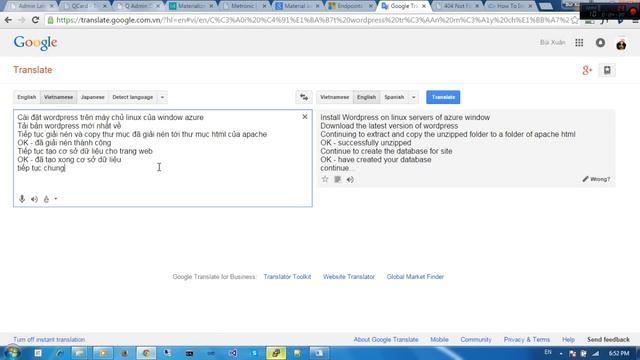The height and width of the screenshot is (360, 640).
Task: Listen to the English translation
Action: (x=350, y=179)
